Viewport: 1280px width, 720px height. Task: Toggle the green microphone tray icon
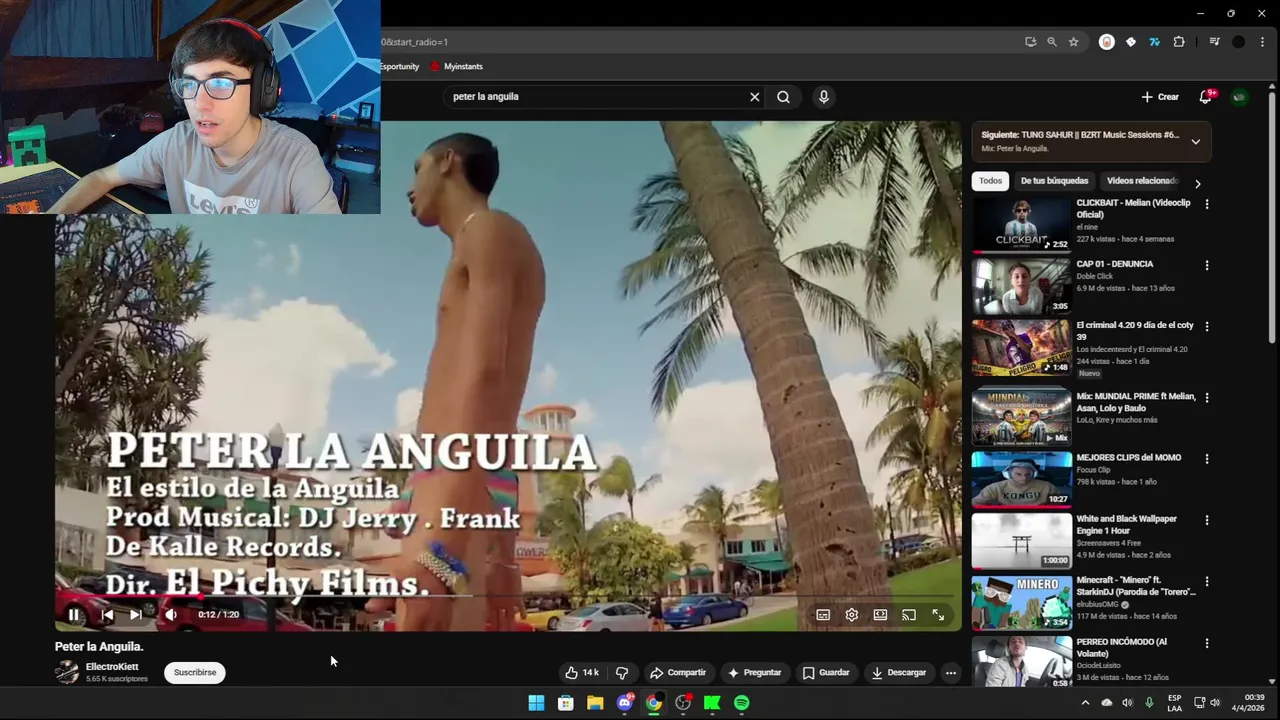click(1149, 703)
